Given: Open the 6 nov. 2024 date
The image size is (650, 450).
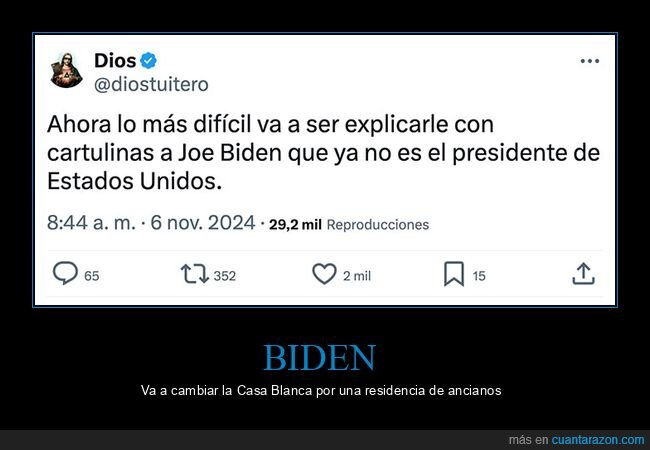Looking at the screenshot, I should (203, 223).
